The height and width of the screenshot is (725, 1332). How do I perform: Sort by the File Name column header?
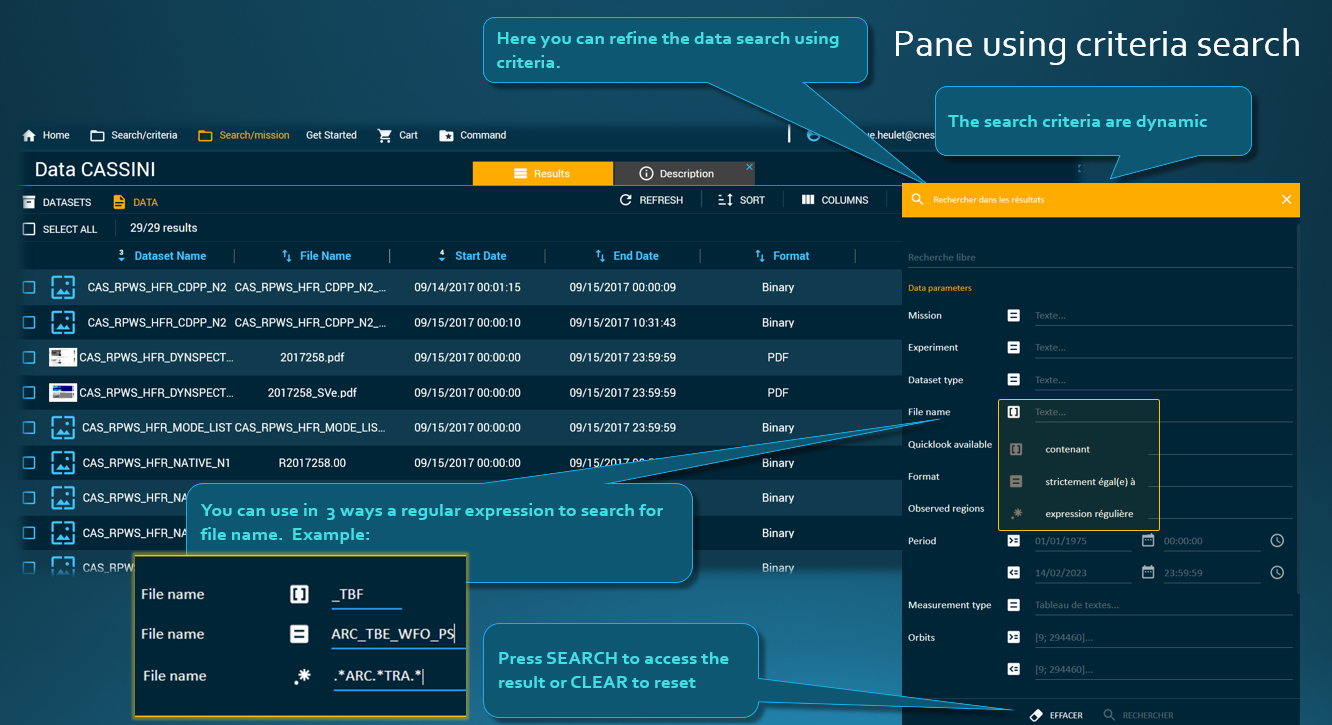tap(325, 256)
